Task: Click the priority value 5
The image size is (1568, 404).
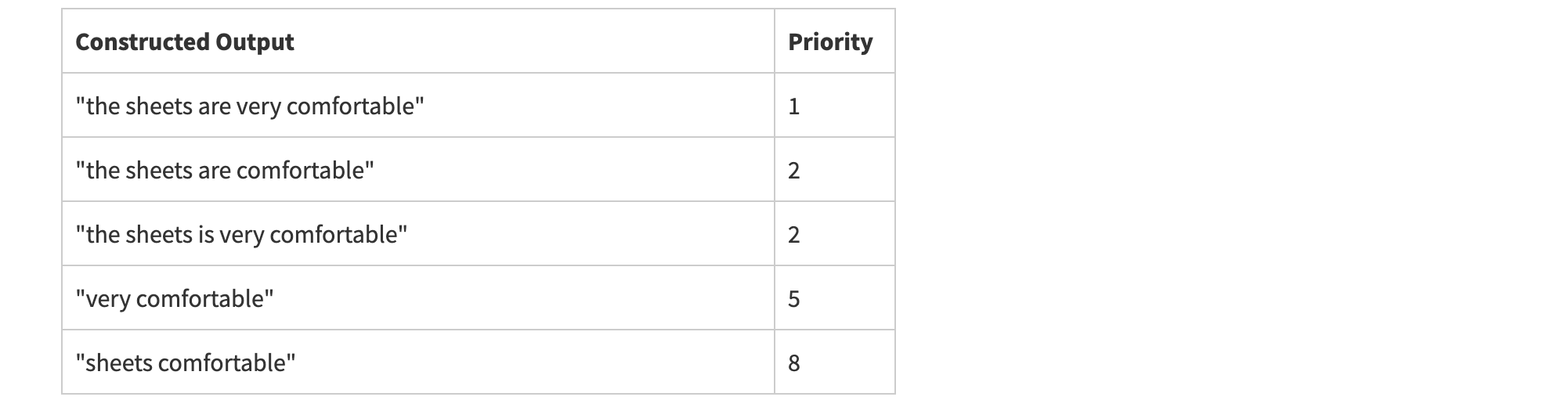Action: [x=793, y=299]
